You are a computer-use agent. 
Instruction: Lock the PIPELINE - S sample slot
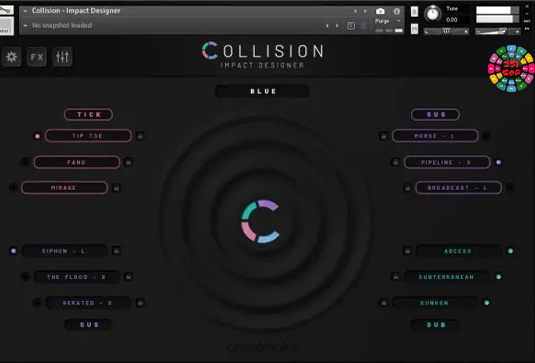[x=395, y=162]
